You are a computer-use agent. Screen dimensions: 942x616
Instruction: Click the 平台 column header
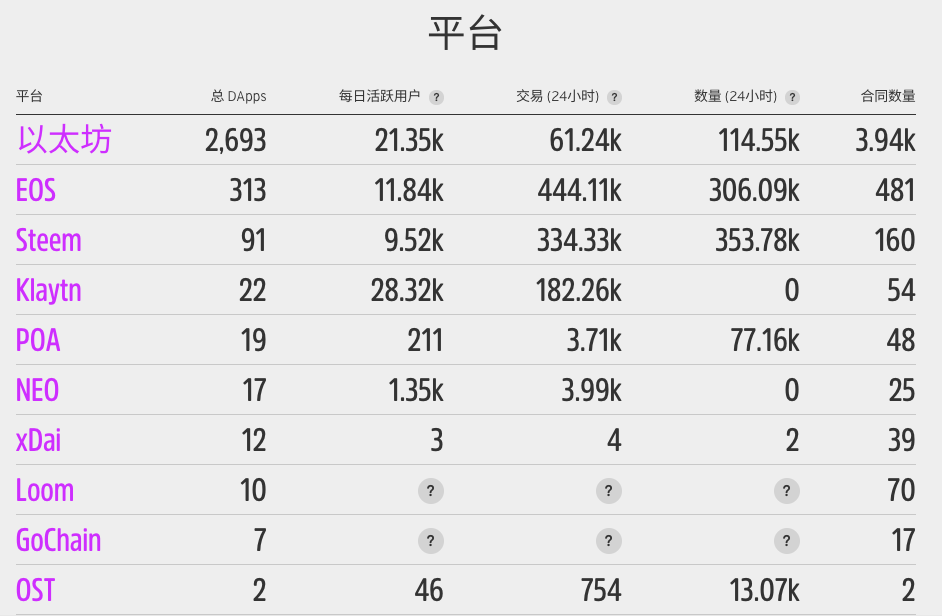tap(26, 97)
